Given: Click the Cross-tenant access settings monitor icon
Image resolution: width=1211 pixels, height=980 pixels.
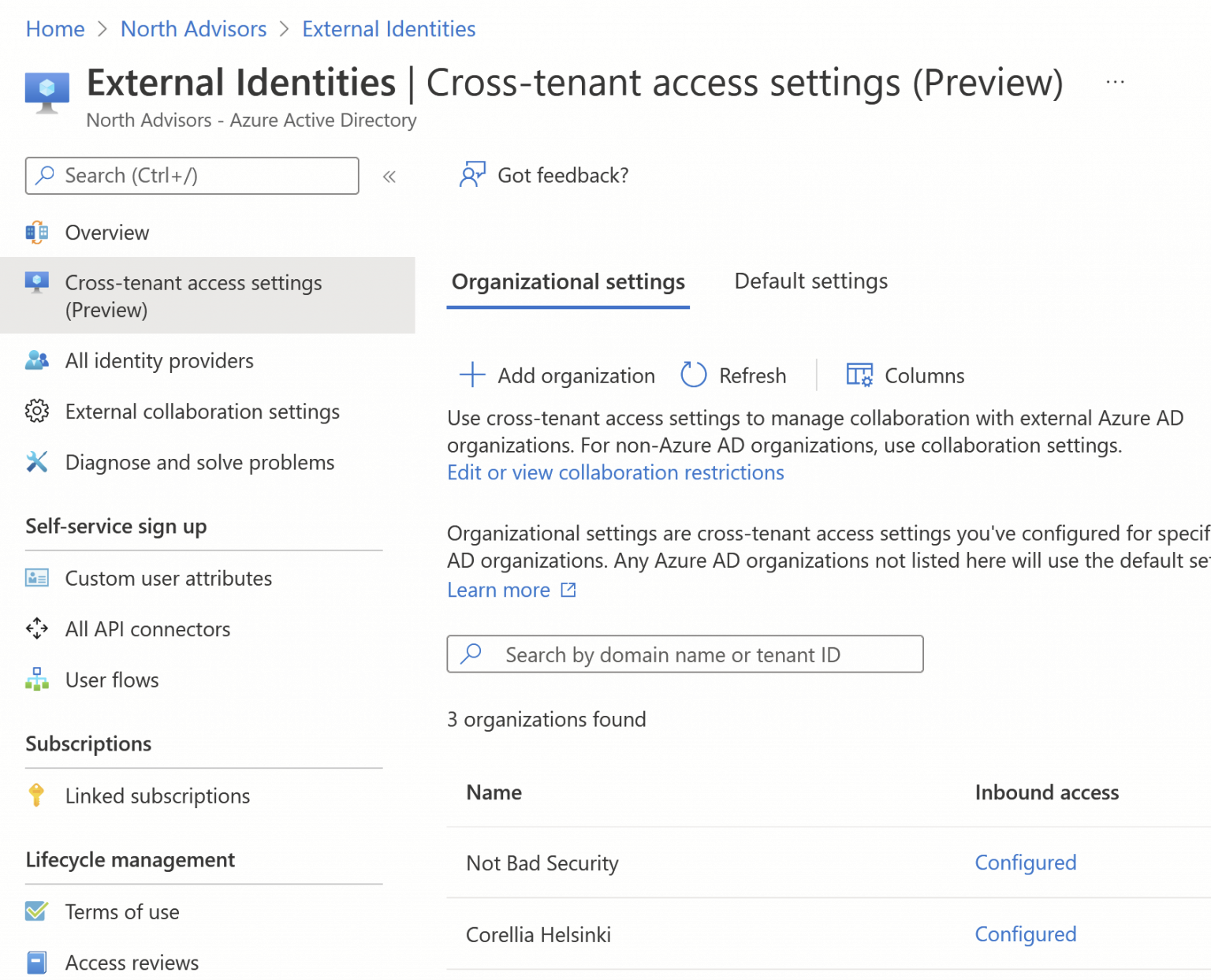Looking at the screenshot, I should 37,282.
